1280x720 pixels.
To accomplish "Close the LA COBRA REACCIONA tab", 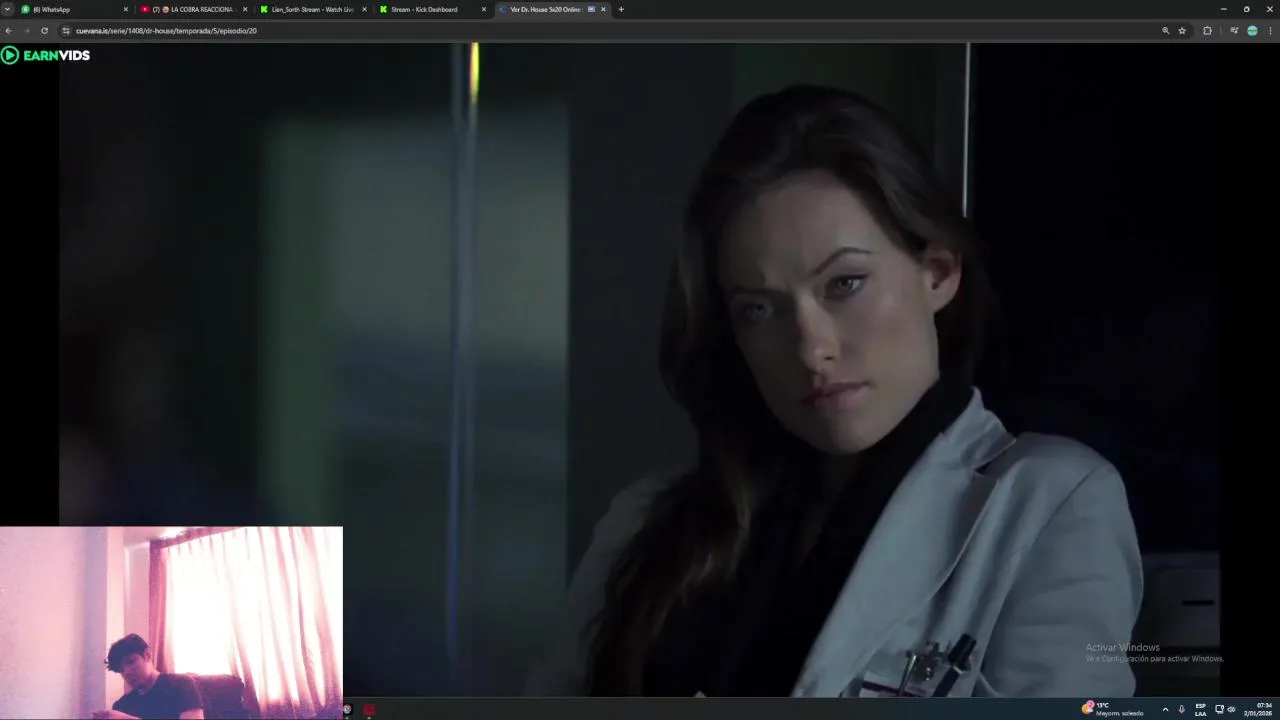I will coord(245,9).
